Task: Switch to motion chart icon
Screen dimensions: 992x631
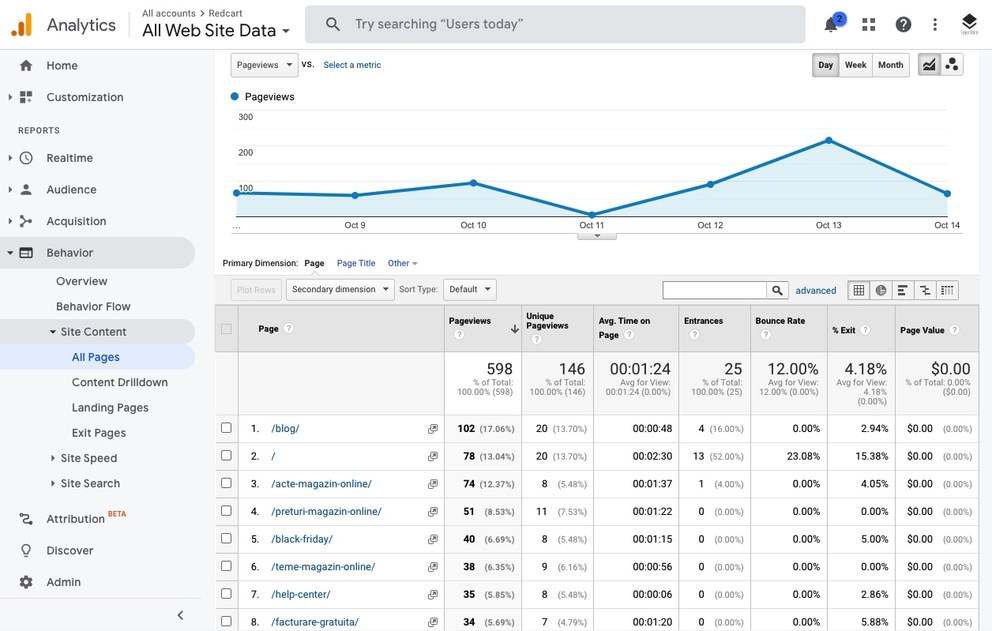Action: [951, 65]
